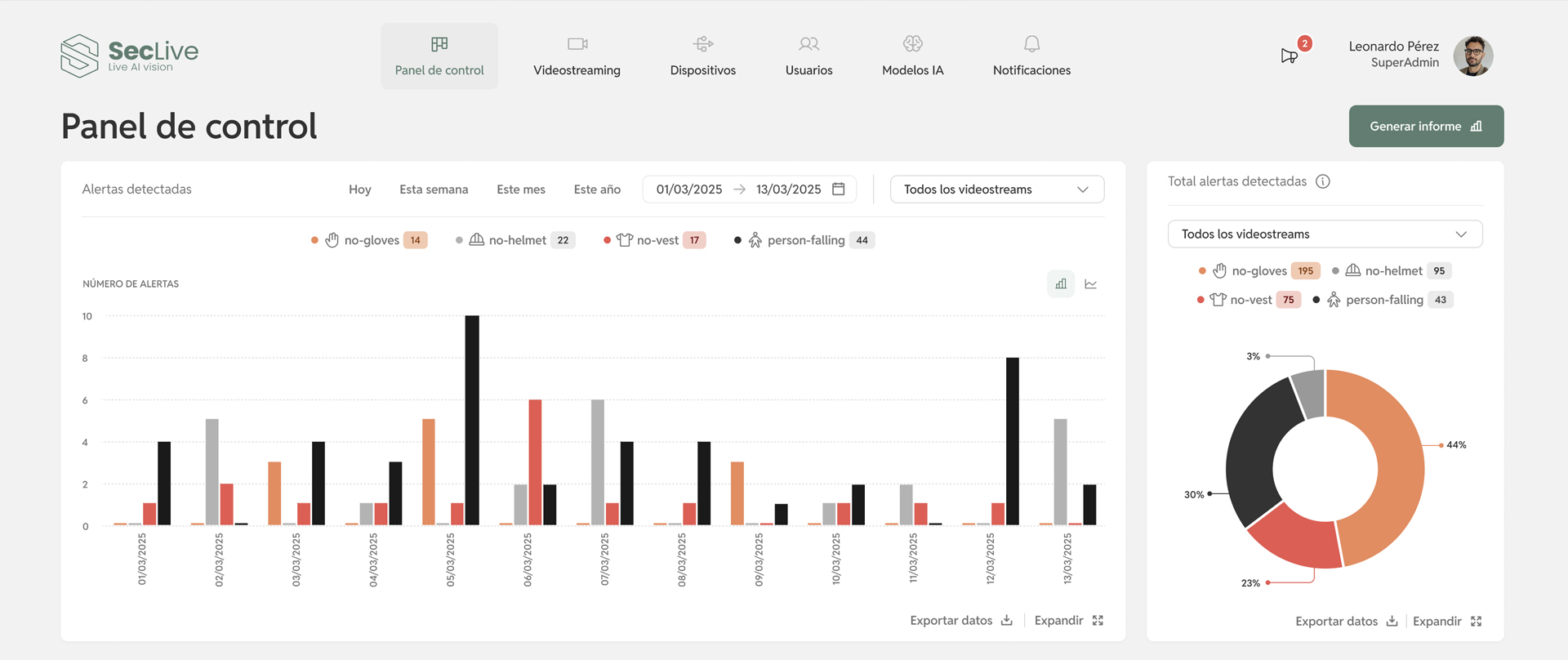Click the SecLive logo
Viewport: 1568px width, 660px height.
(x=129, y=56)
